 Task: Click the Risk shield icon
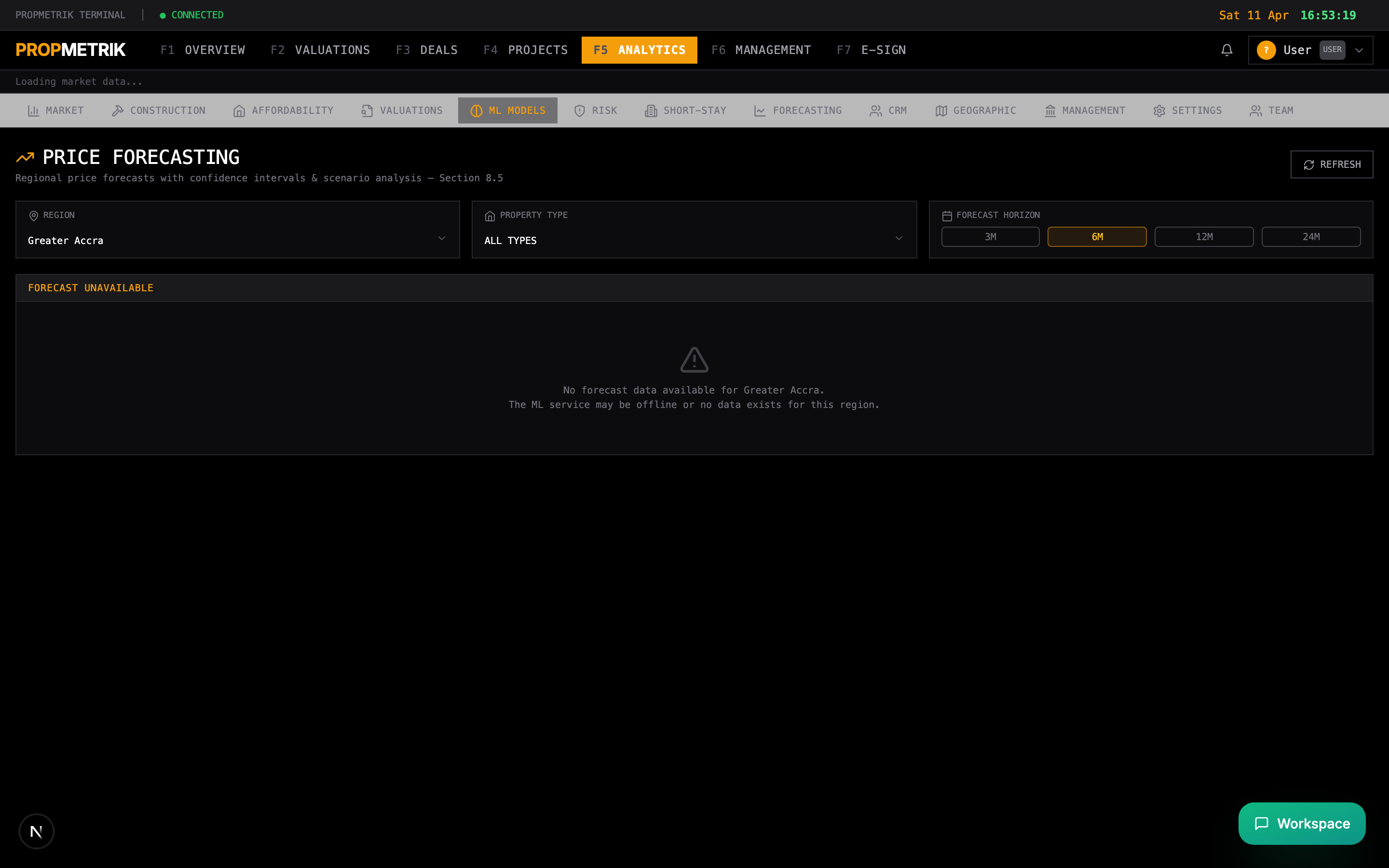pos(580,111)
